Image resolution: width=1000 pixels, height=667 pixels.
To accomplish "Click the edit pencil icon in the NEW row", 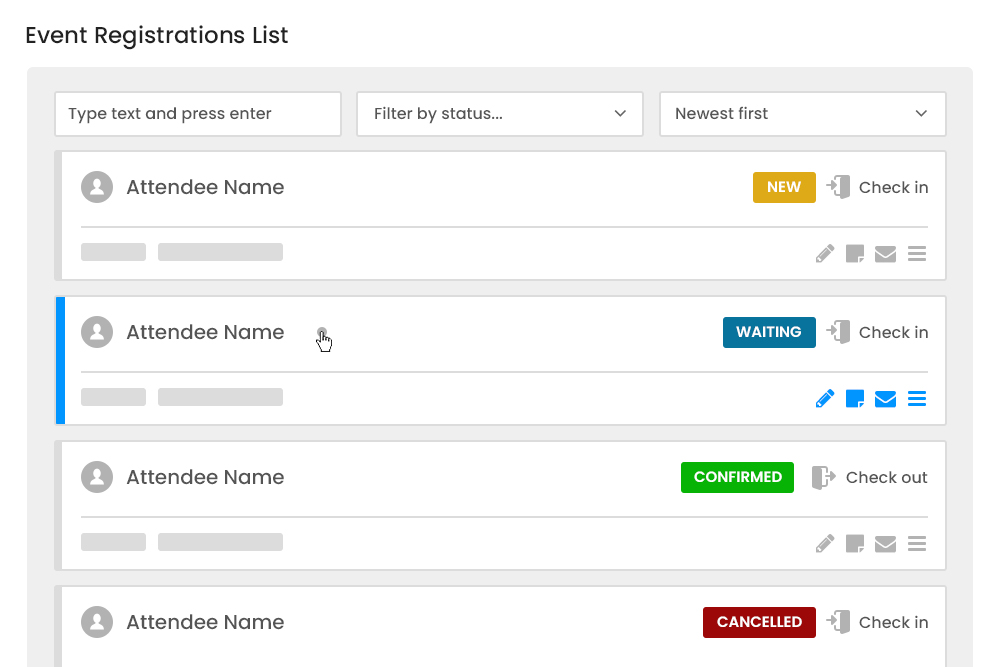I will 825,254.
